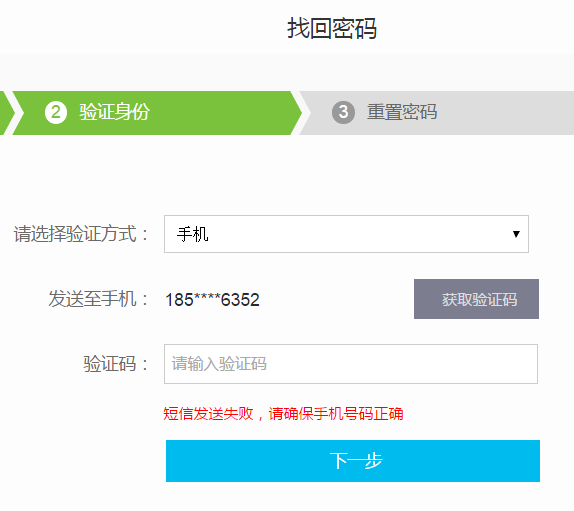This screenshot has height=511, width=574.
Task: Click the masked phone number 185****6352
Action: [212, 300]
